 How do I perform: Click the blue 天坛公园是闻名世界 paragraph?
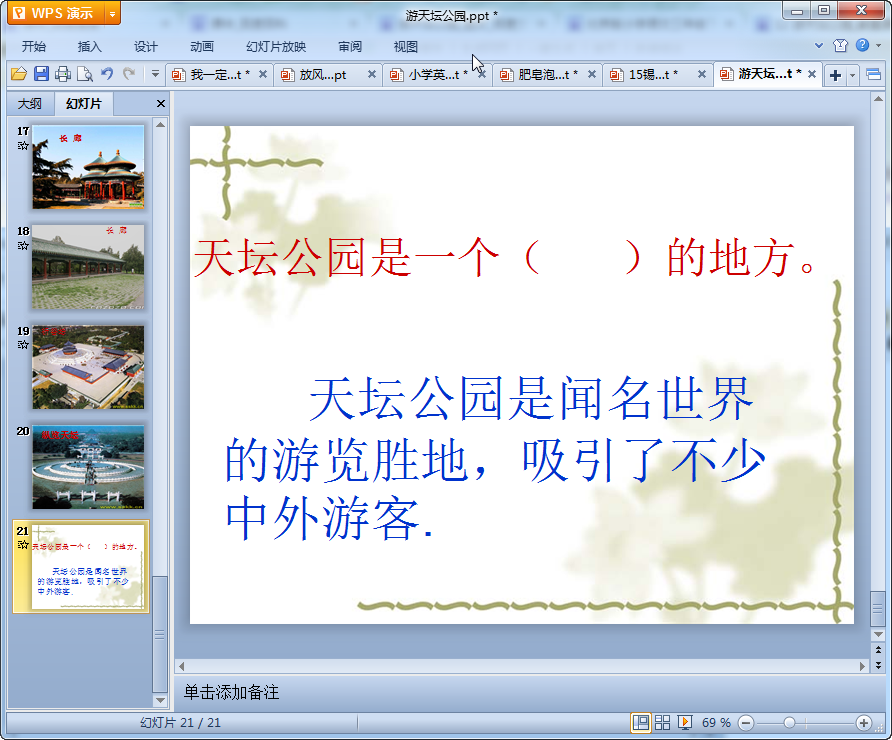point(495,458)
